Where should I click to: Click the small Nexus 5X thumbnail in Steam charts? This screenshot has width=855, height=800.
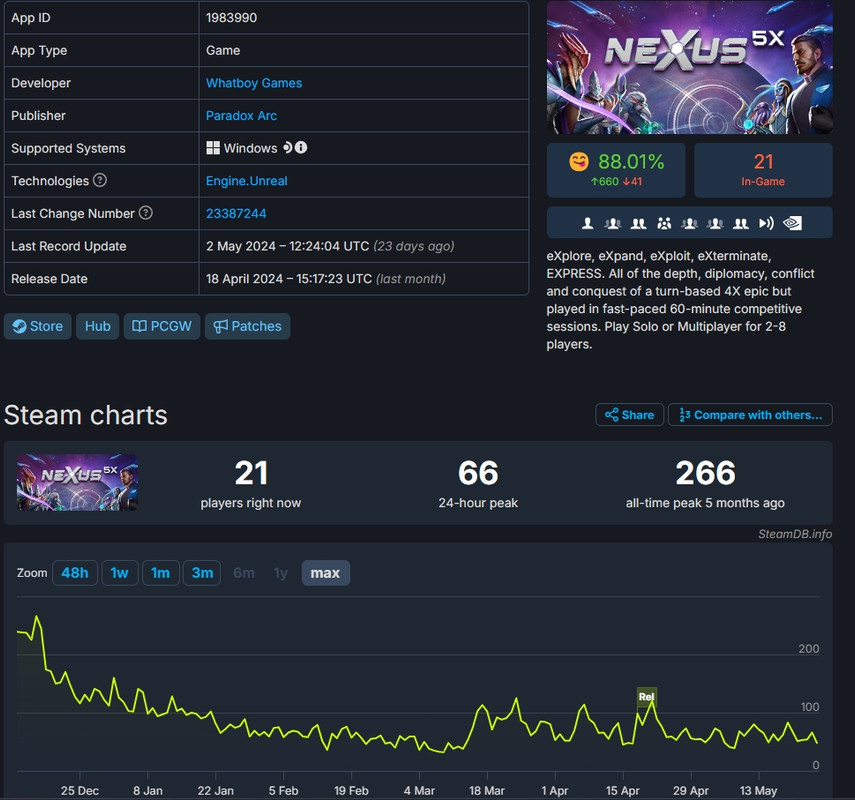pyautogui.click(x=77, y=482)
